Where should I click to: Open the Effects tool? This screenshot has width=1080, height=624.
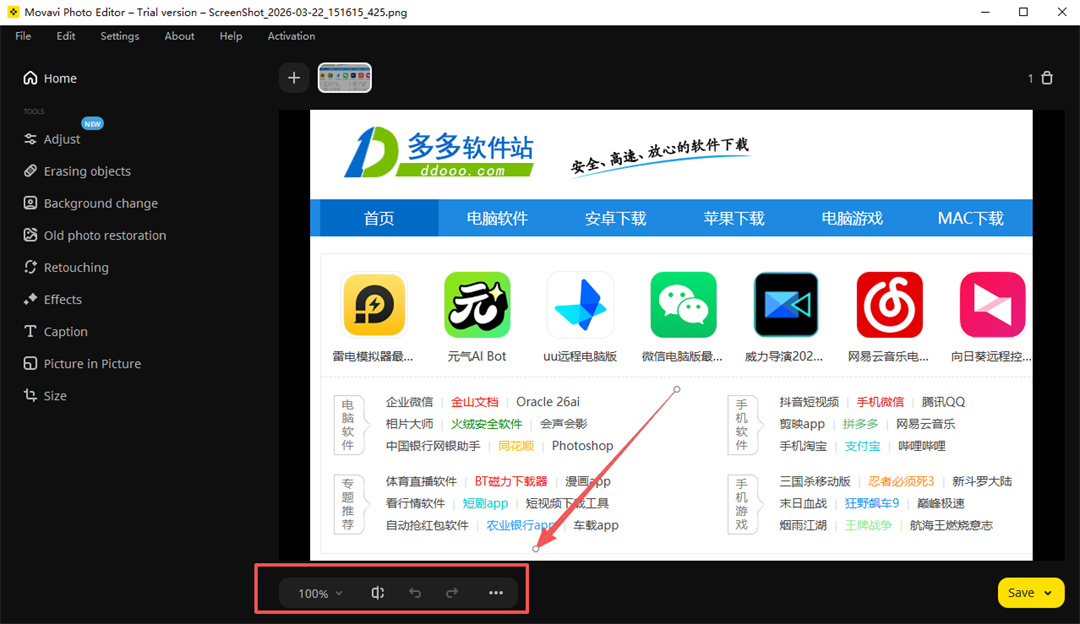click(x=52, y=300)
